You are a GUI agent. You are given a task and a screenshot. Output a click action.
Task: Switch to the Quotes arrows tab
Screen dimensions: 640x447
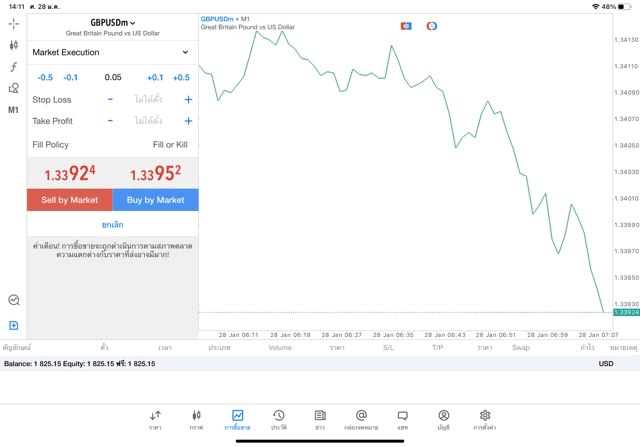point(155,419)
